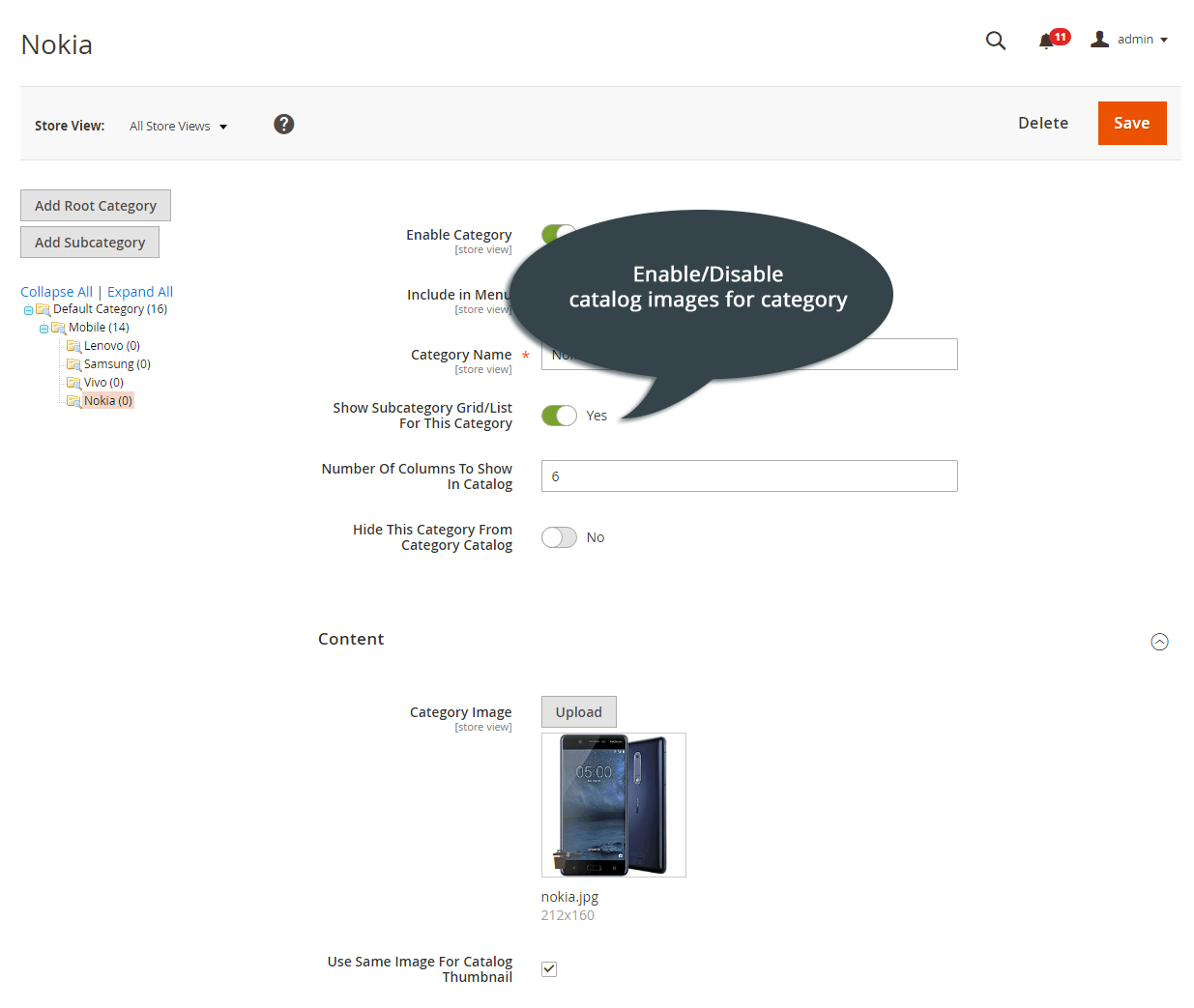
Task: Uncheck Use Same Image For Catalog Thumbnail
Action: pyautogui.click(x=548, y=968)
